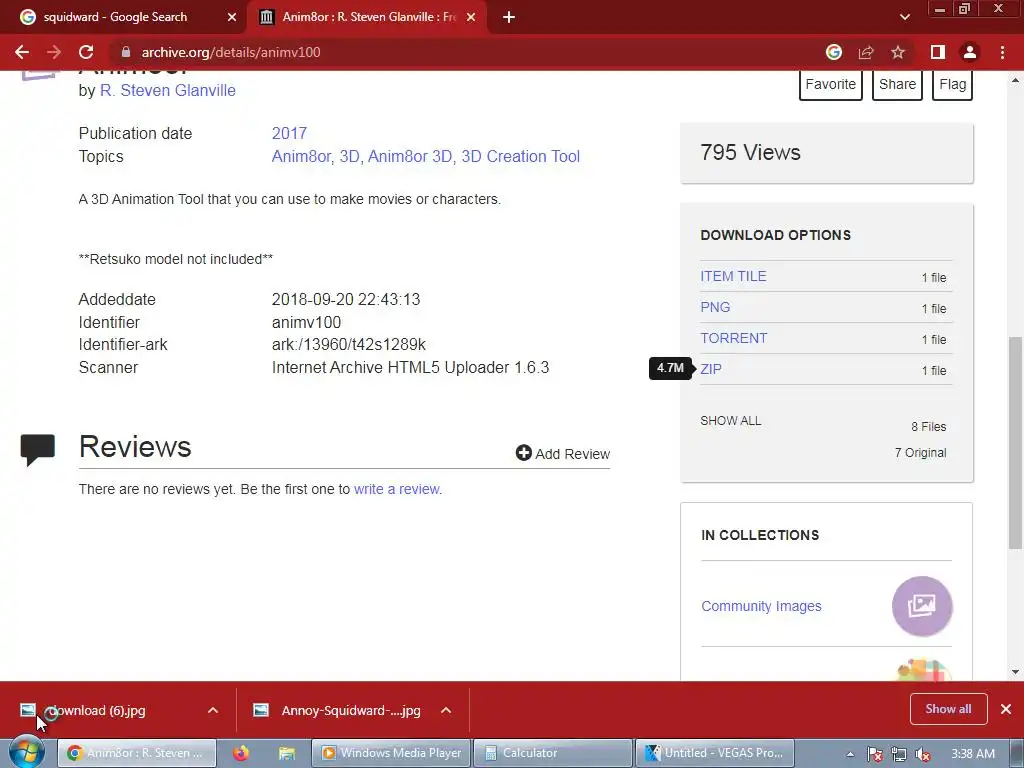Screen dimensions: 1024x768
Task: Open the Community Images collection link
Action: [x=761, y=606]
